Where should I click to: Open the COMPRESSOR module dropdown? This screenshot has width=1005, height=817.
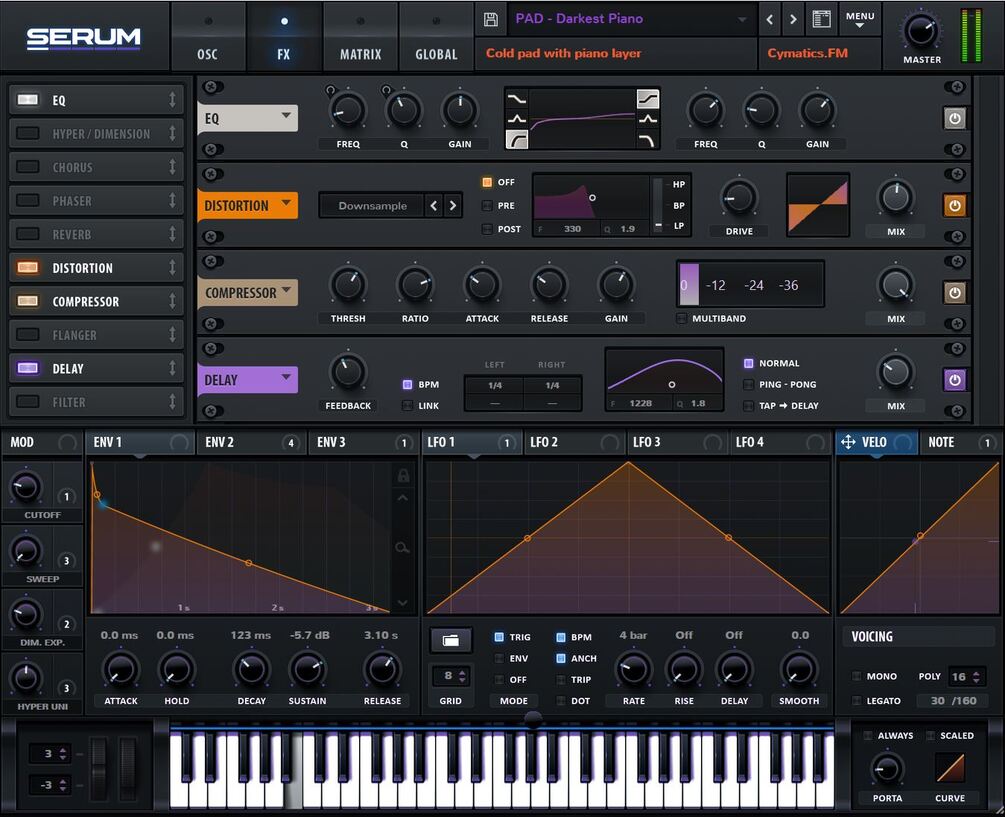[x=286, y=290]
